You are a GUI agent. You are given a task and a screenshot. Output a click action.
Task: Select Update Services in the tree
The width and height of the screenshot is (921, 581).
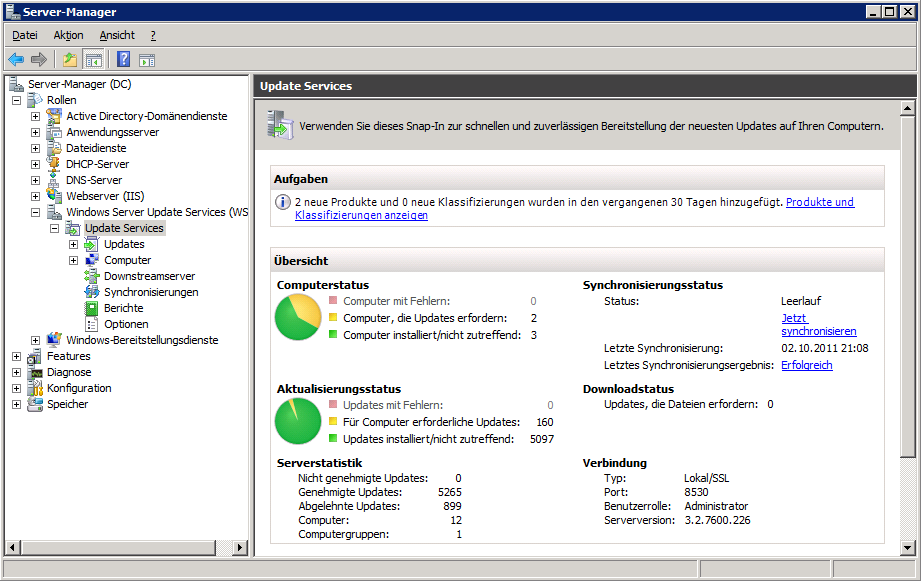[124, 228]
